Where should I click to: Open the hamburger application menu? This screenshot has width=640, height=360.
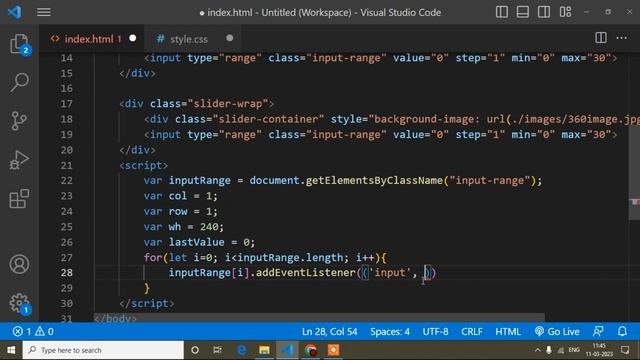pyautogui.click(x=44, y=12)
